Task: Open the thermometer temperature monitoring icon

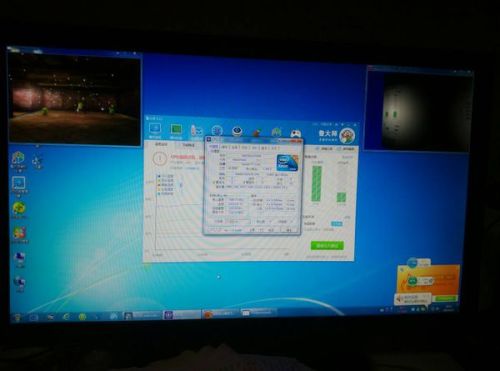Action: point(196,132)
